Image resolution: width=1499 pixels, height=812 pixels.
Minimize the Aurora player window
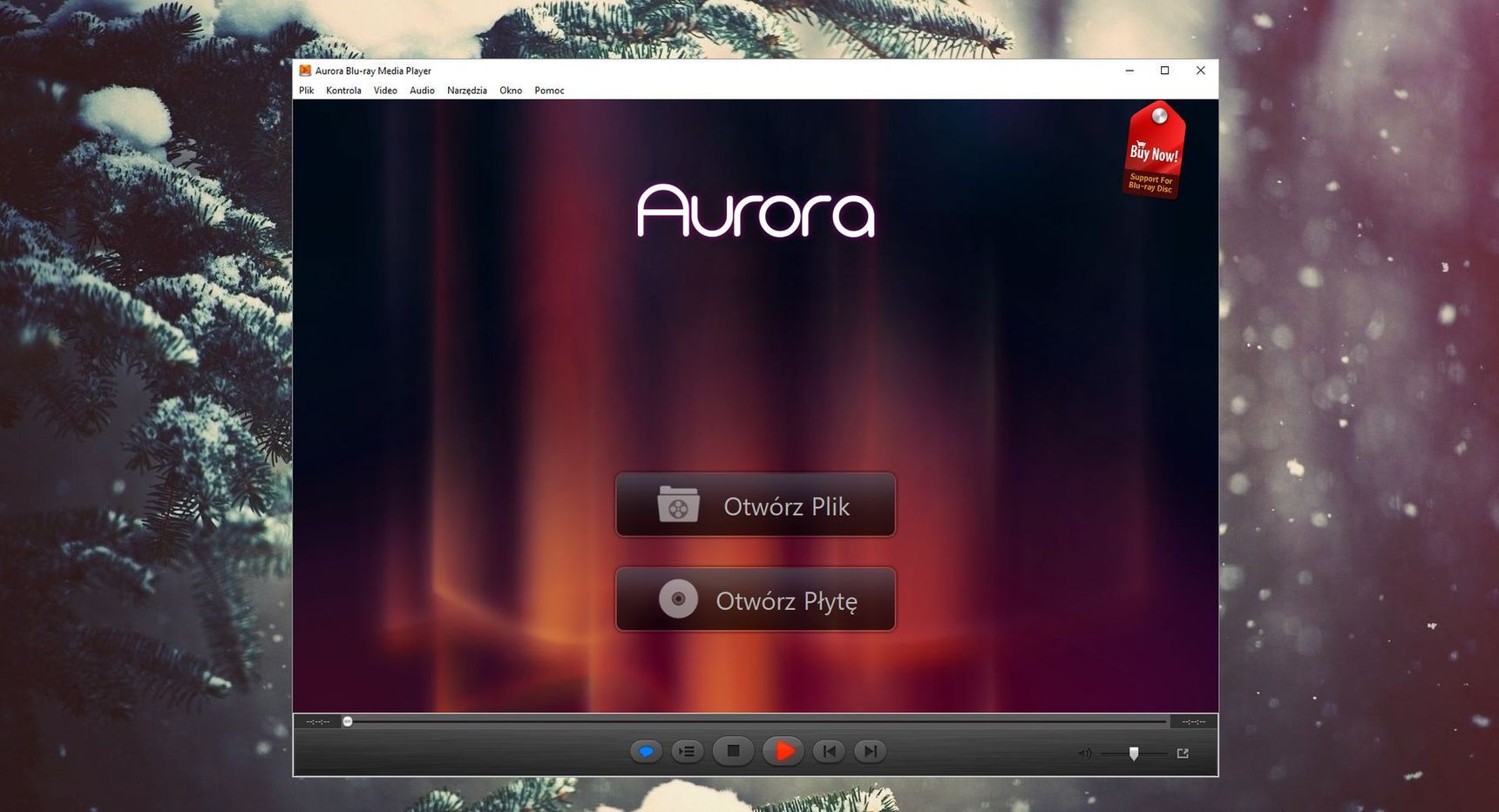pyautogui.click(x=1129, y=71)
